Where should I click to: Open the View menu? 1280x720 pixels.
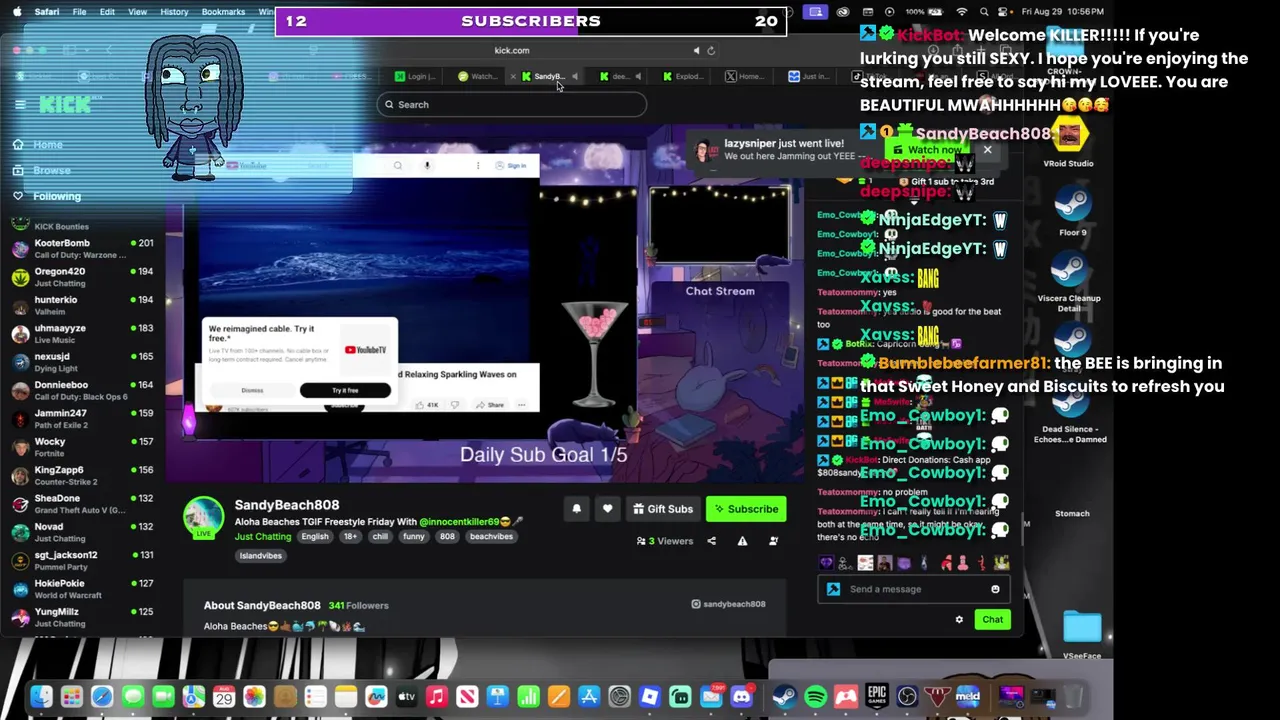[138, 12]
